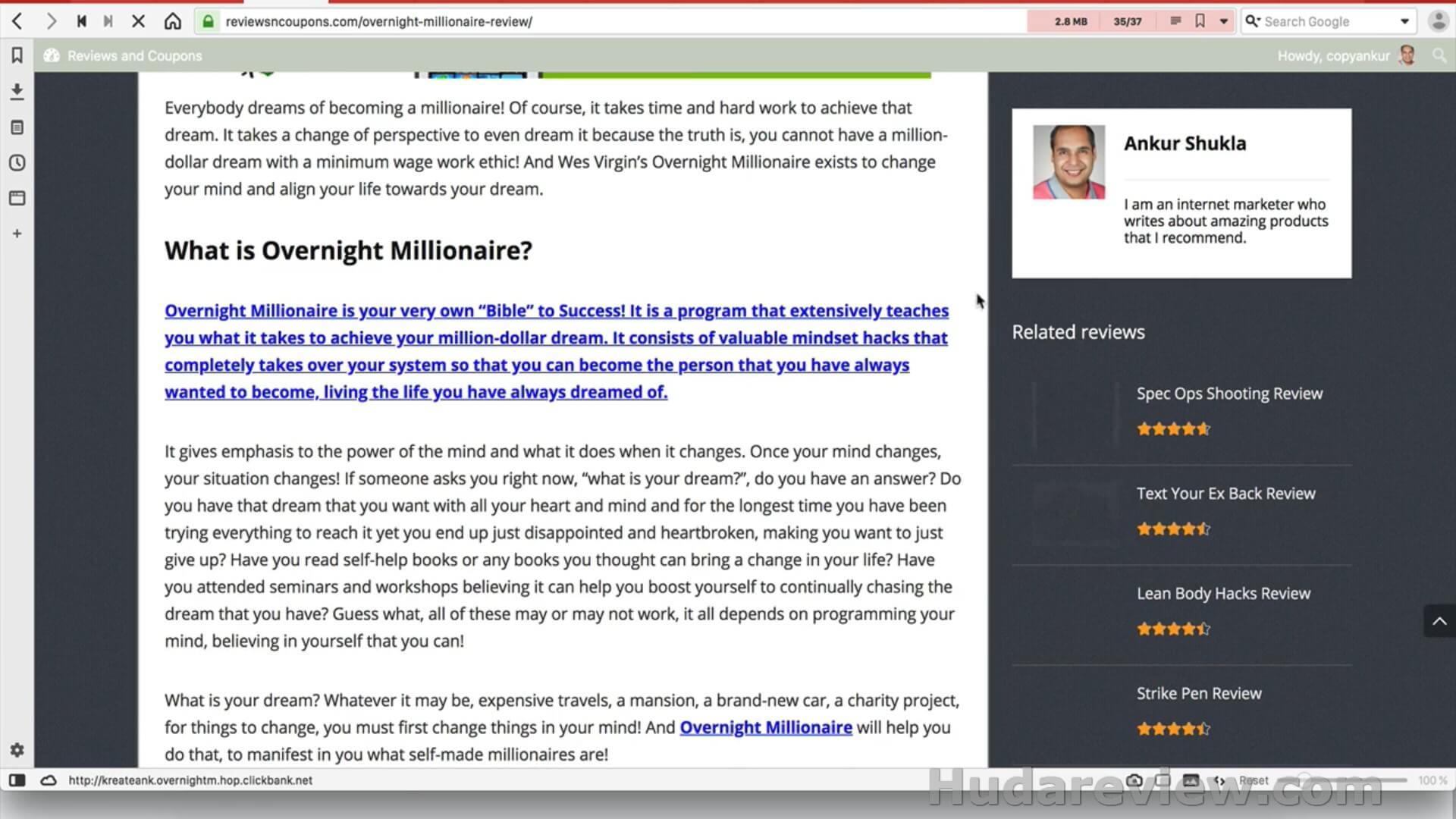Toggle the side panel from the status bar
Screen dimensions: 1456x819
17,780
